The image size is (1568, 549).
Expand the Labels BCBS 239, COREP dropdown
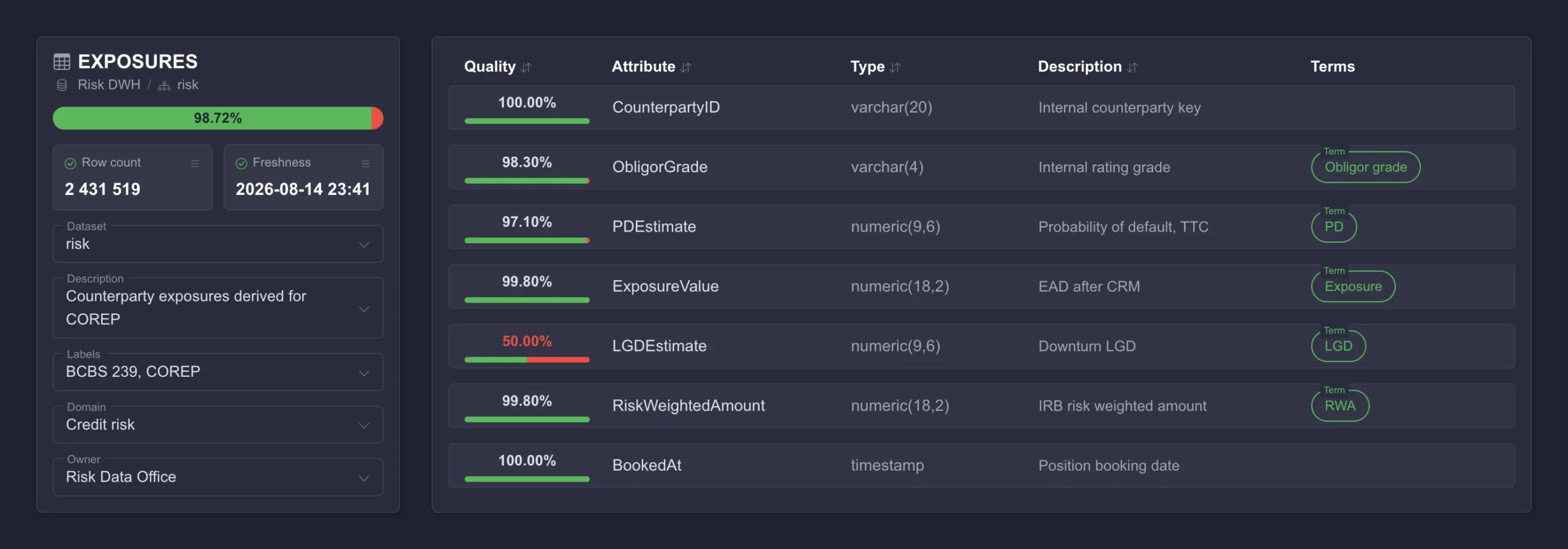pyautogui.click(x=218, y=372)
